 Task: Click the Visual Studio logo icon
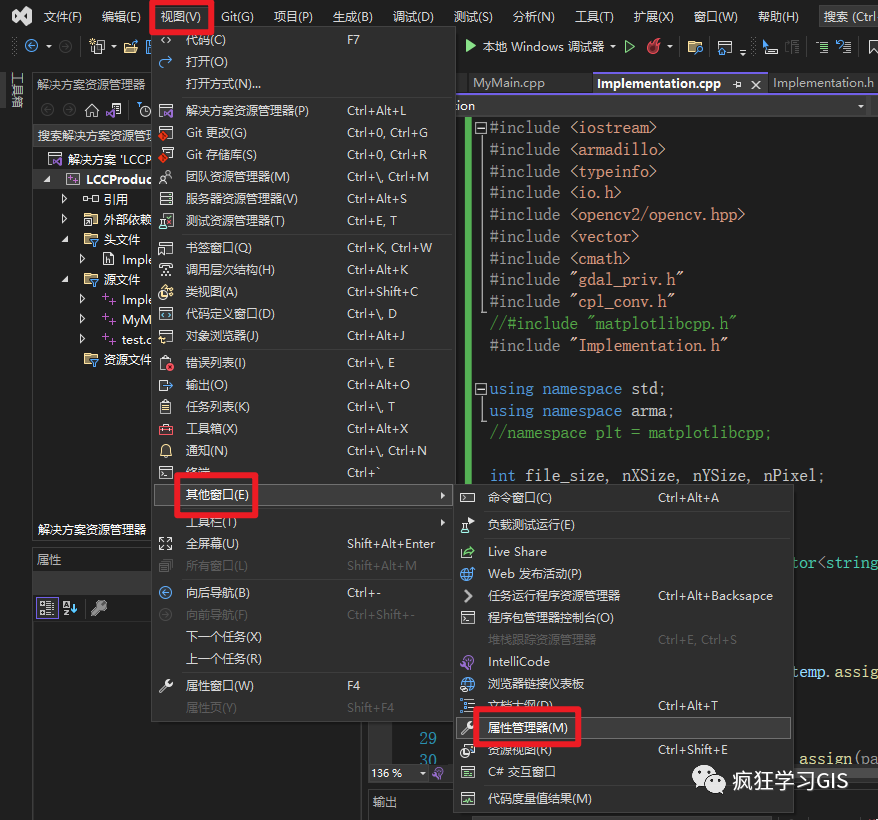22,16
